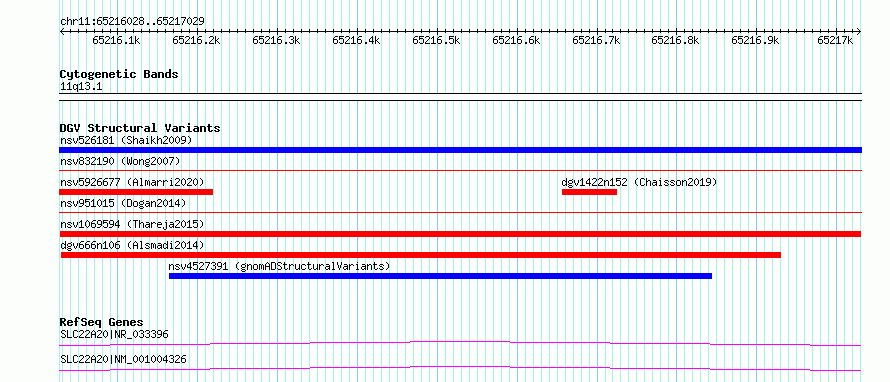Open the dgv666n106 (Alsmadi2014) label
Image resolution: width=890 pixels, height=382 pixels.
point(132,245)
